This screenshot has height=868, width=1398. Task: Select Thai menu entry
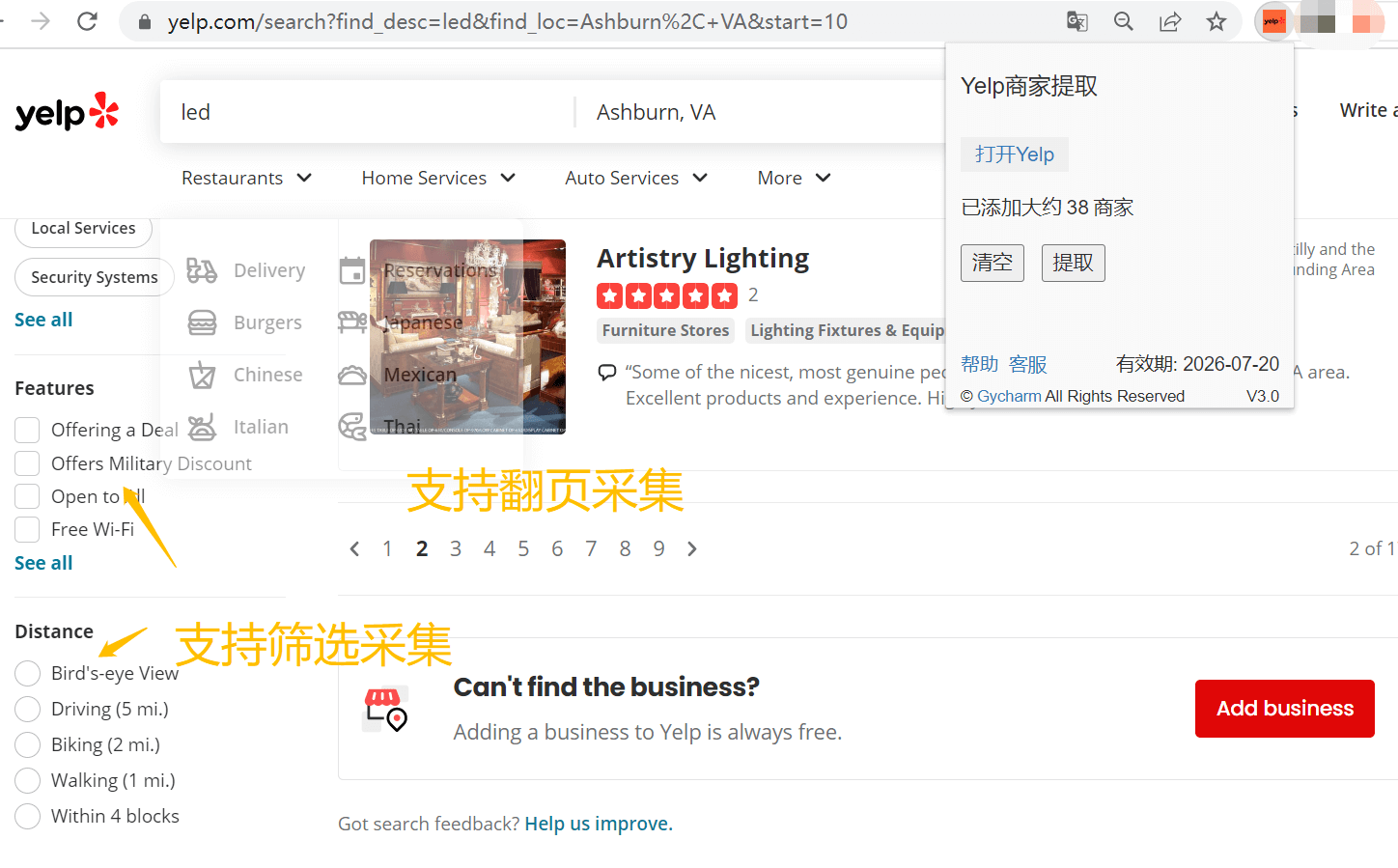403,427
